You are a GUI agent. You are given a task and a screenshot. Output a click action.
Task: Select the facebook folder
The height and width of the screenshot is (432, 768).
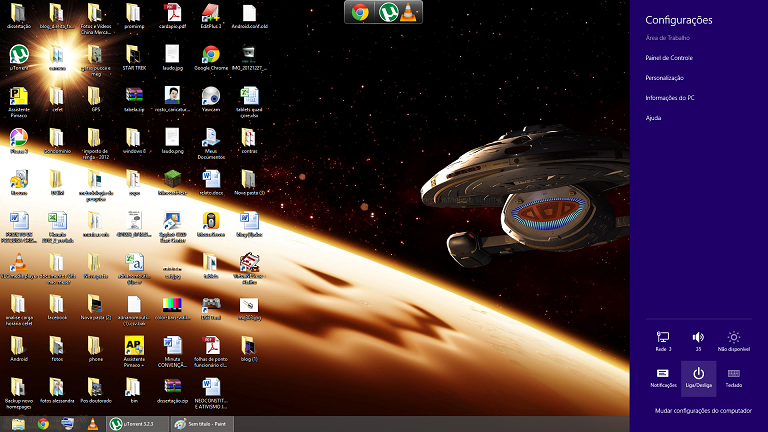(57, 308)
